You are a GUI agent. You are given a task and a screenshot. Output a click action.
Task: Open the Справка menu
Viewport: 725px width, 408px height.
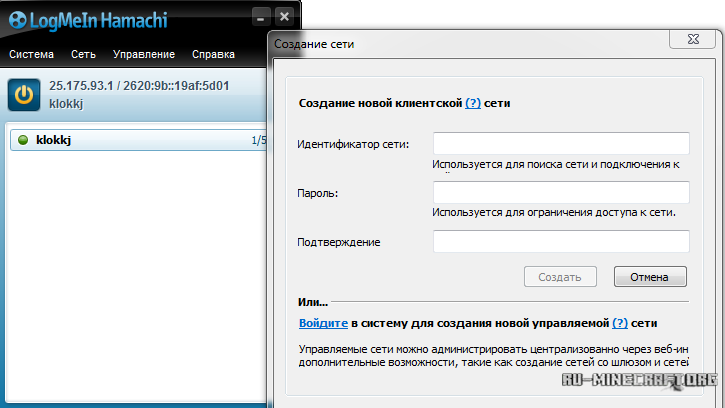point(213,54)
